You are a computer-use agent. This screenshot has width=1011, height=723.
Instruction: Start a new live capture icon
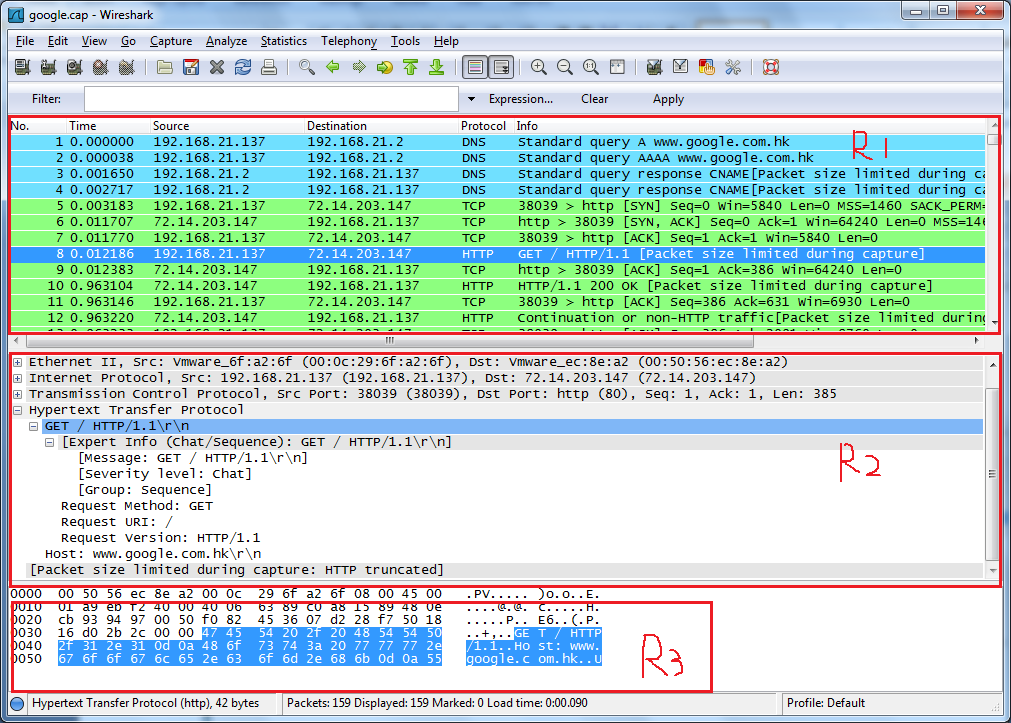74,67
